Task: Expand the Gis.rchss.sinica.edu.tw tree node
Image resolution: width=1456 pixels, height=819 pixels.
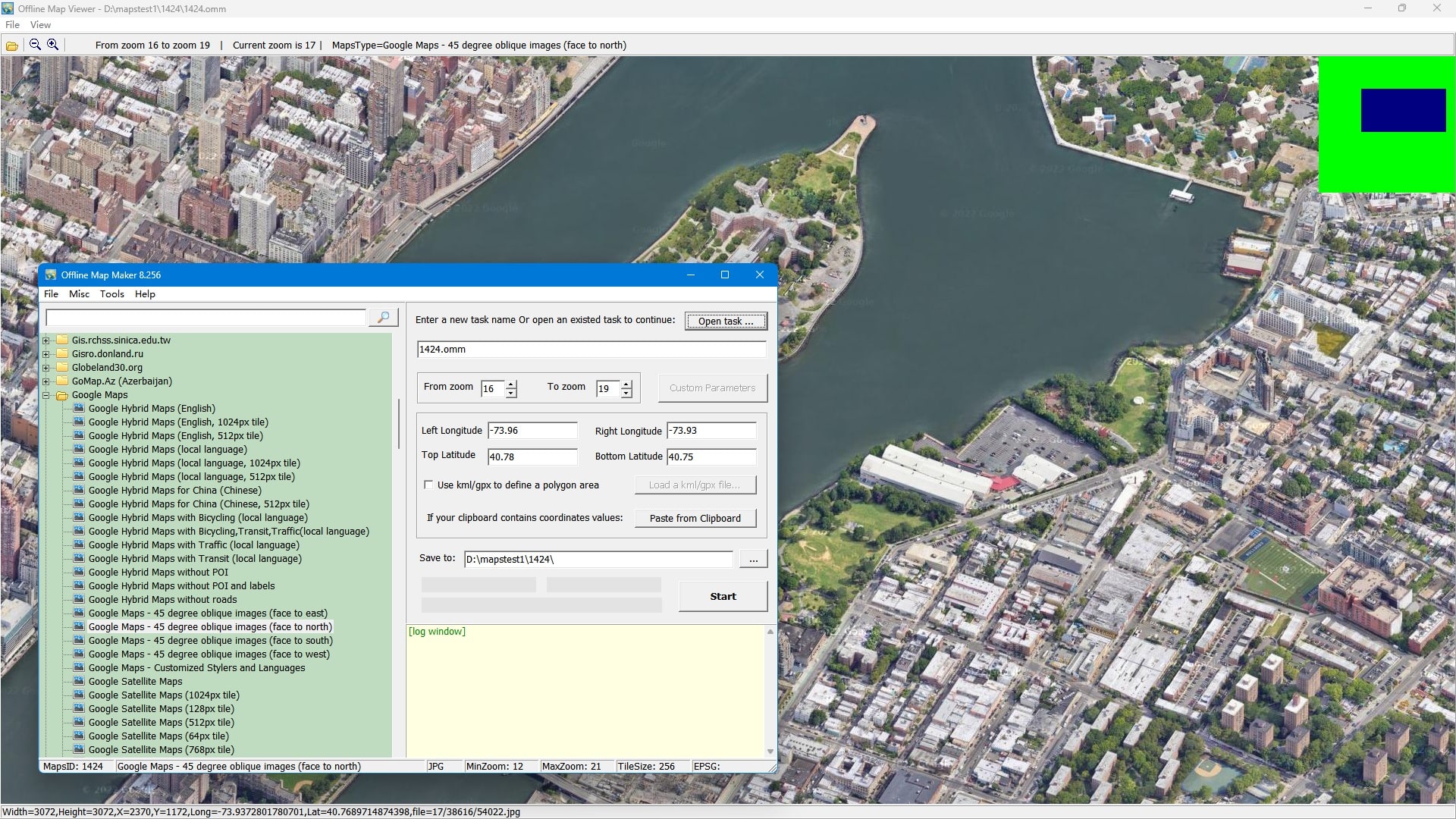Action: tap(46, 340)
